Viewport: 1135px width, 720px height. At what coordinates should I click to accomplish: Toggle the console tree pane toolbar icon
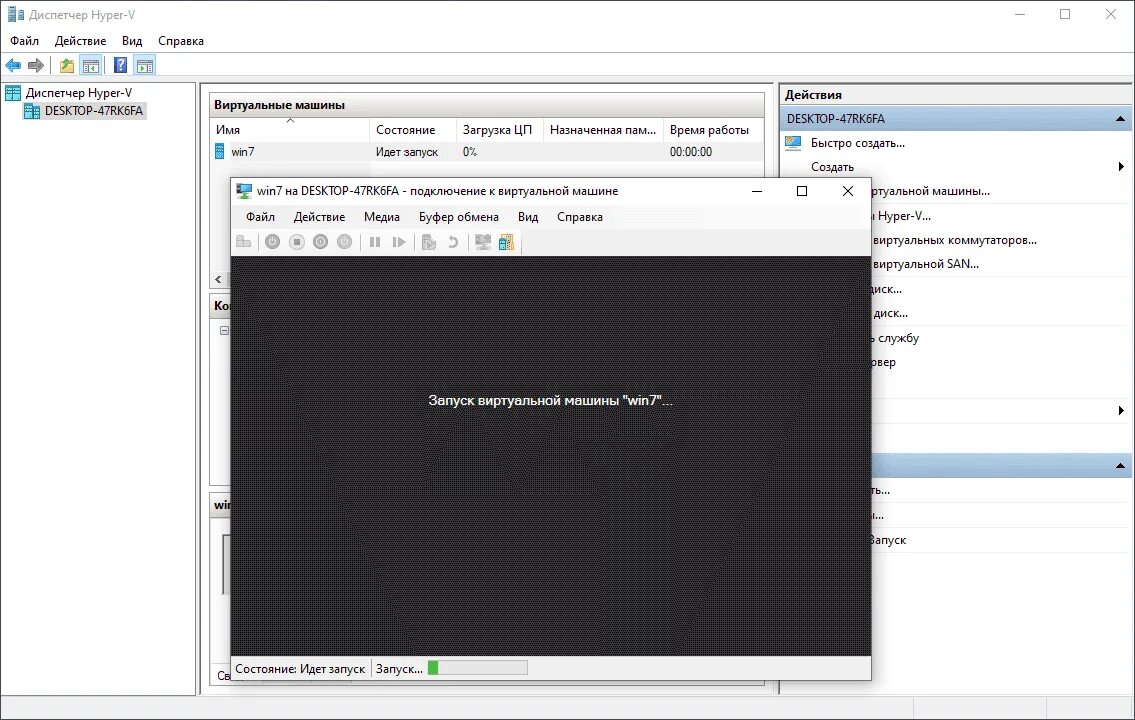90,66
